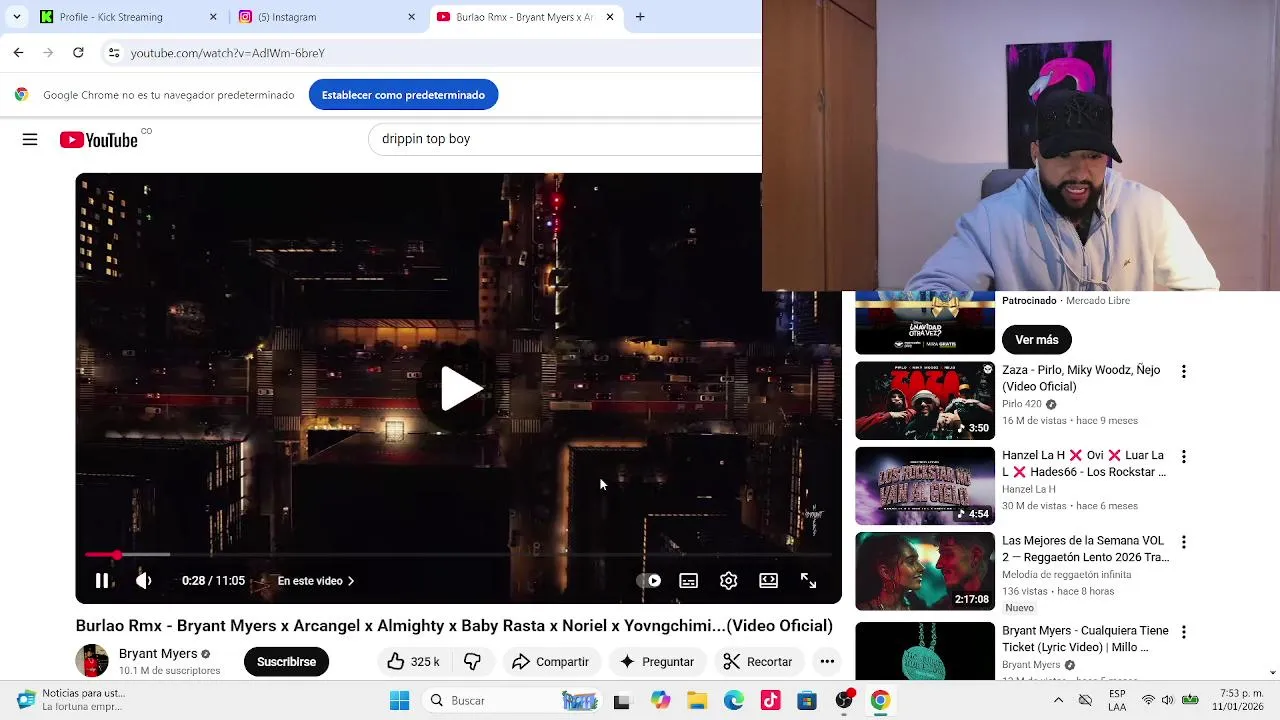The height and width of the screenshot is (720, 1280).
Task: Toggle the autoplay switch in the player
Action: click(649, 581)
